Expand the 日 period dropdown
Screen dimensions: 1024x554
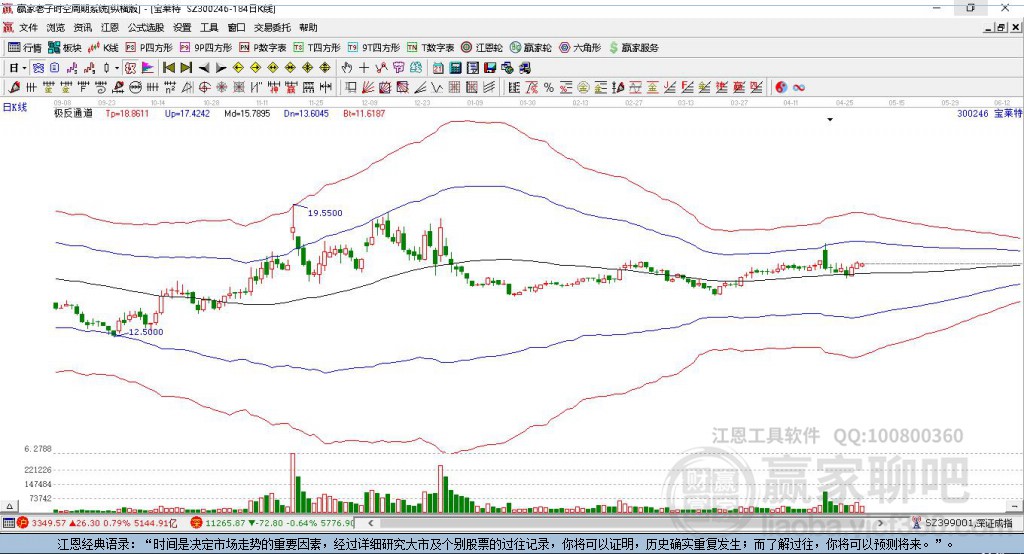[x=24, y=68]
